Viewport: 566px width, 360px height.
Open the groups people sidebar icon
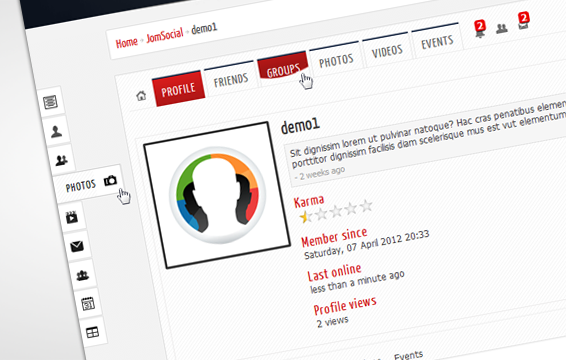point(83,275)
